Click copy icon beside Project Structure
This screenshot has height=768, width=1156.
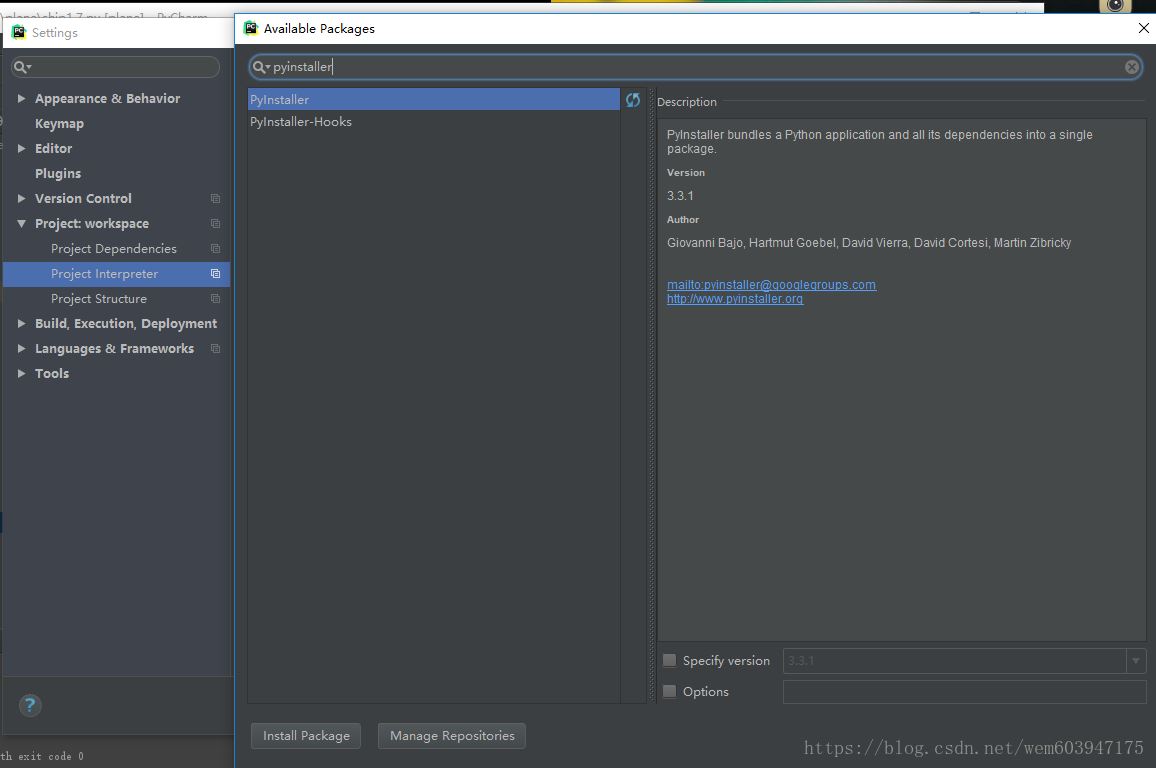click(x=215, y=299)
